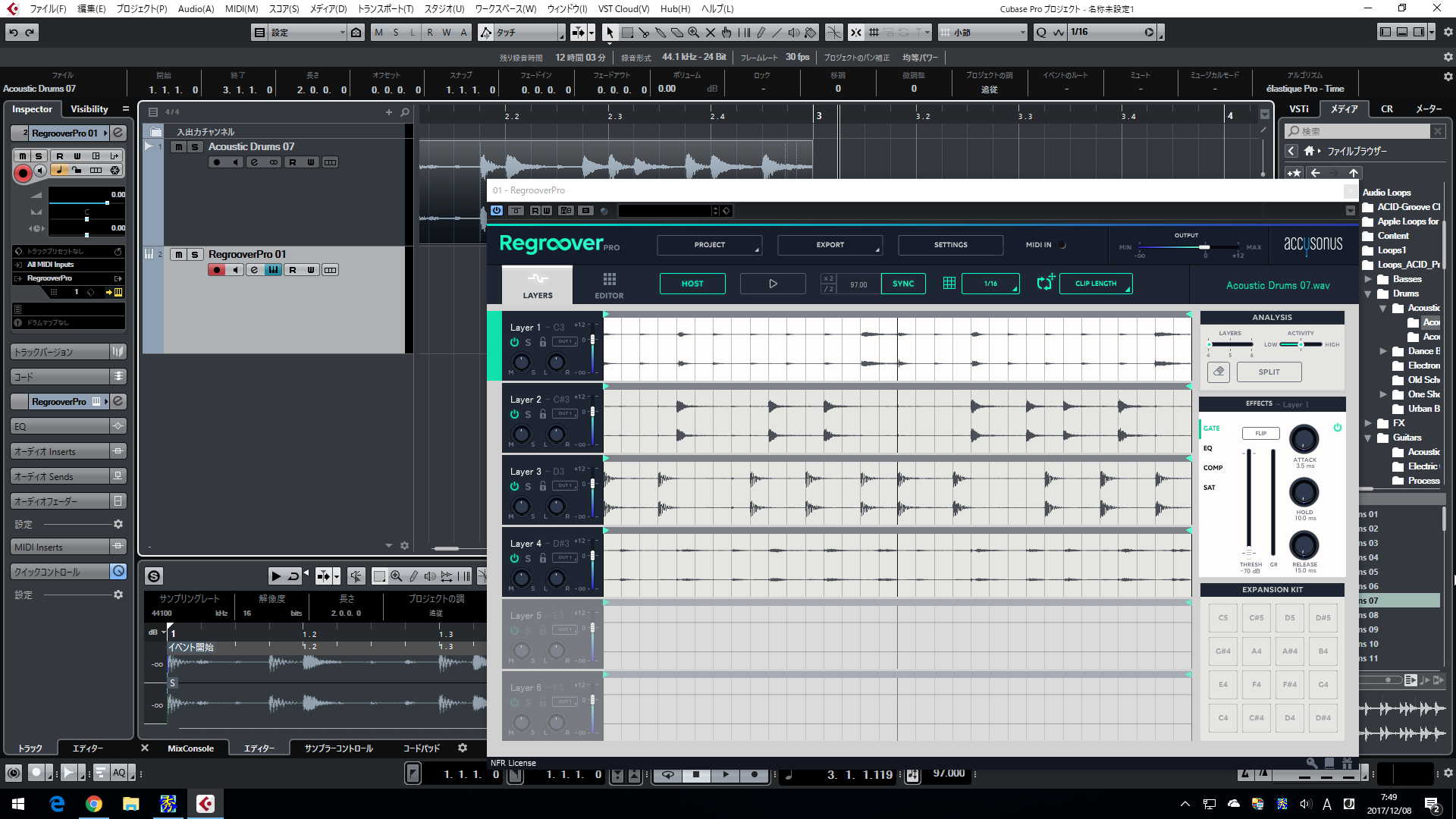Screen dimensions: 1456x819
Task: Click the transport Record button at bottom
Action: (x=754, y=774)
